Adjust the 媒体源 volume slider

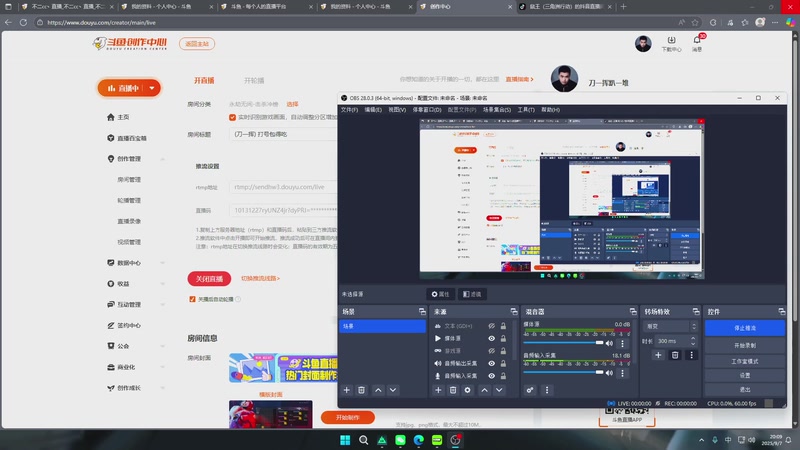click(563, 343)
